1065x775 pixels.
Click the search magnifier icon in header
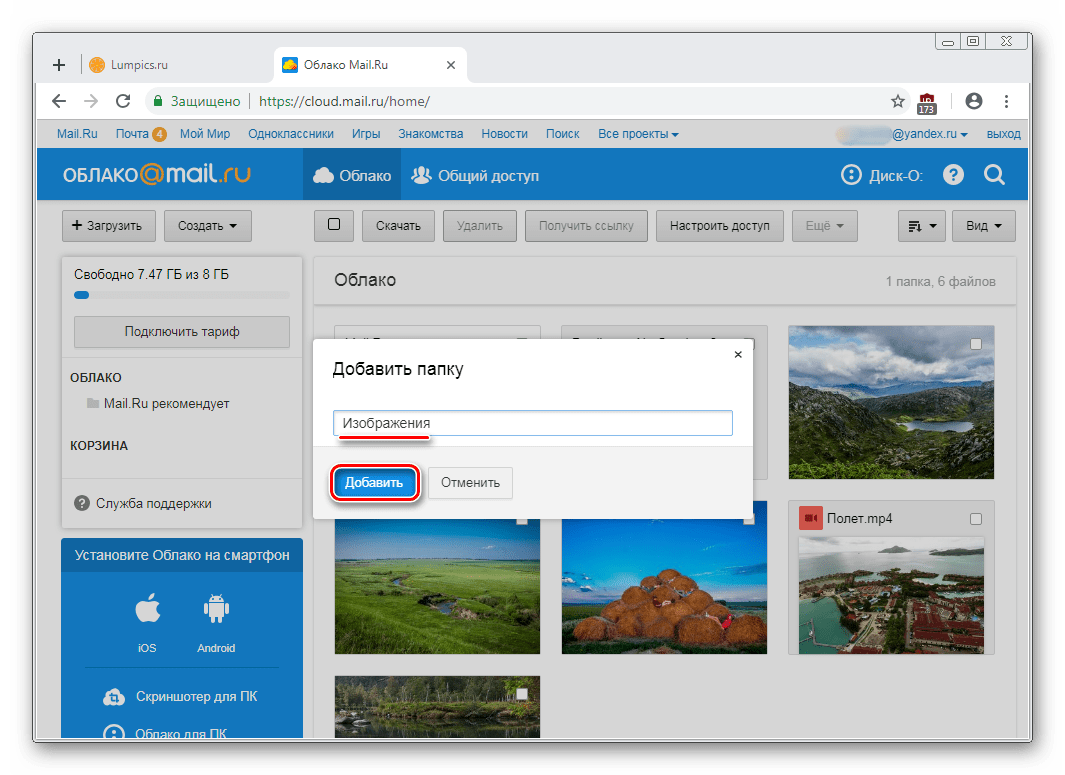[x=994, y=175]
